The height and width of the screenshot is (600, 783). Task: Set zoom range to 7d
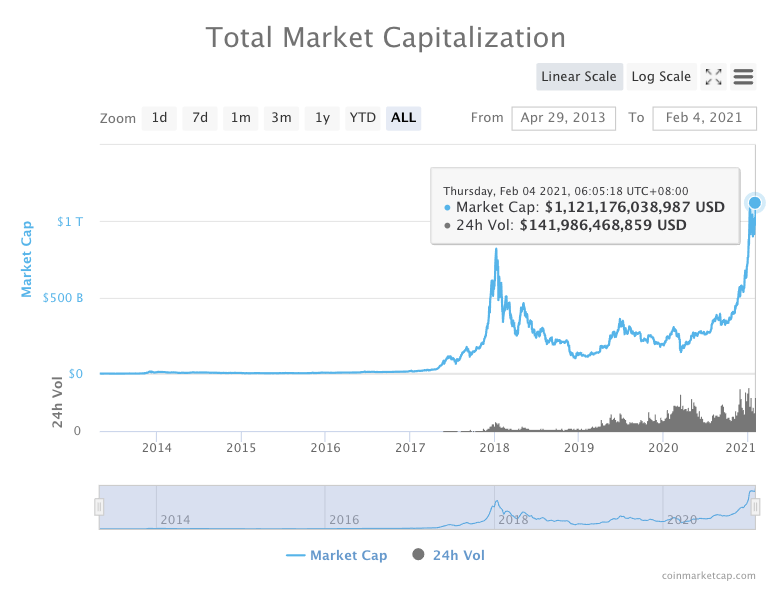click(x=200, y=118)
